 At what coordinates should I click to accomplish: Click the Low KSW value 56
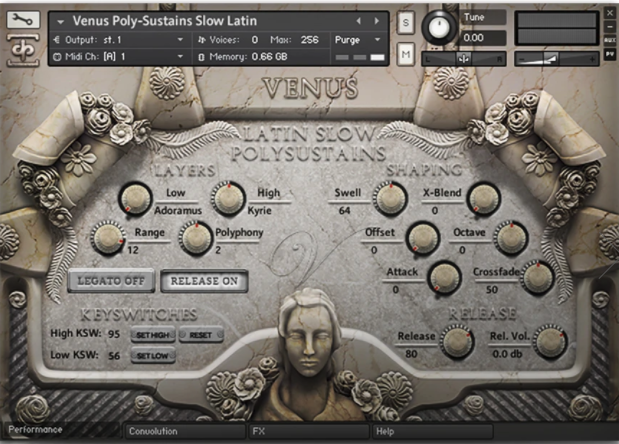[x=114, y=356]
